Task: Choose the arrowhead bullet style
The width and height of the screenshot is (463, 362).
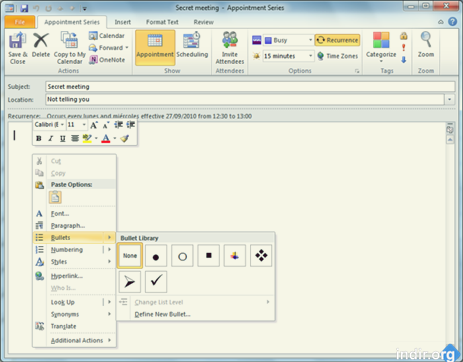Action: pyautogui.click(x=130, y=282)
